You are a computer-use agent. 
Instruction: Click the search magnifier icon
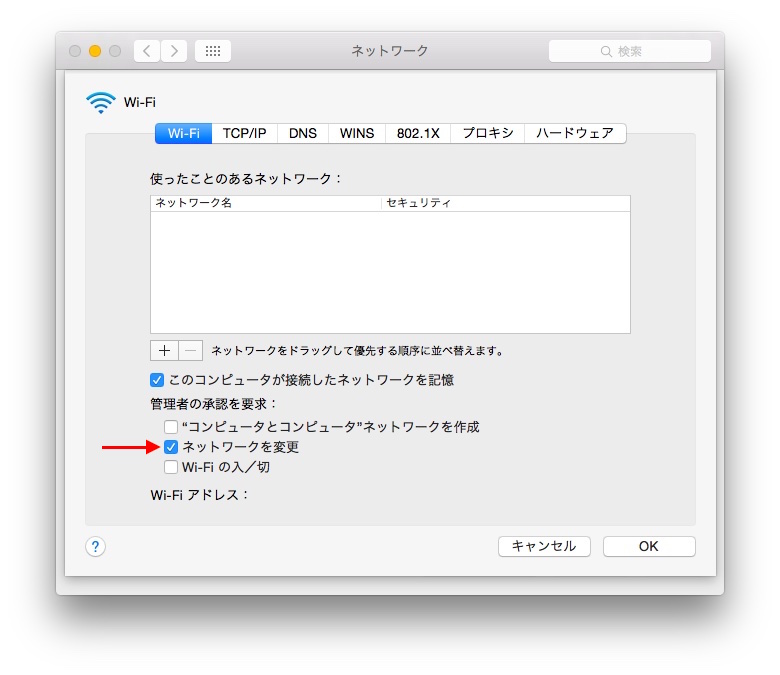606,51
